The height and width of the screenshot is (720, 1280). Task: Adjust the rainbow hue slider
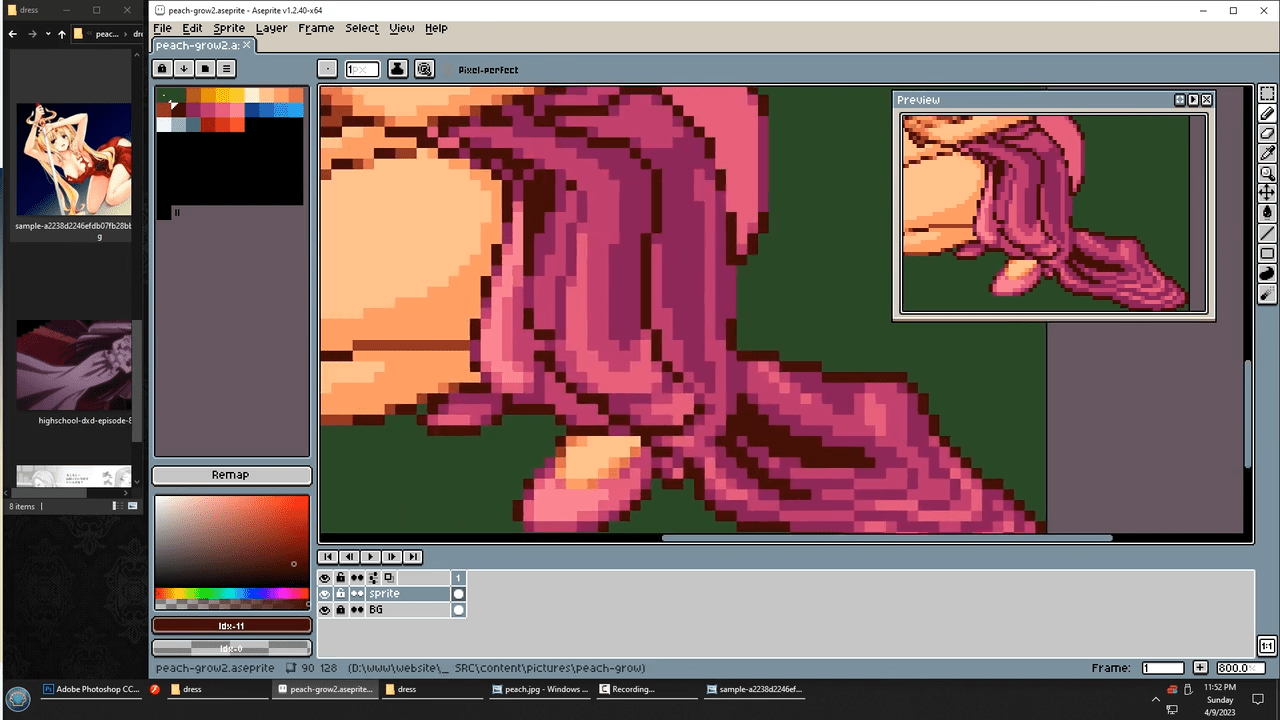[231, 593]
